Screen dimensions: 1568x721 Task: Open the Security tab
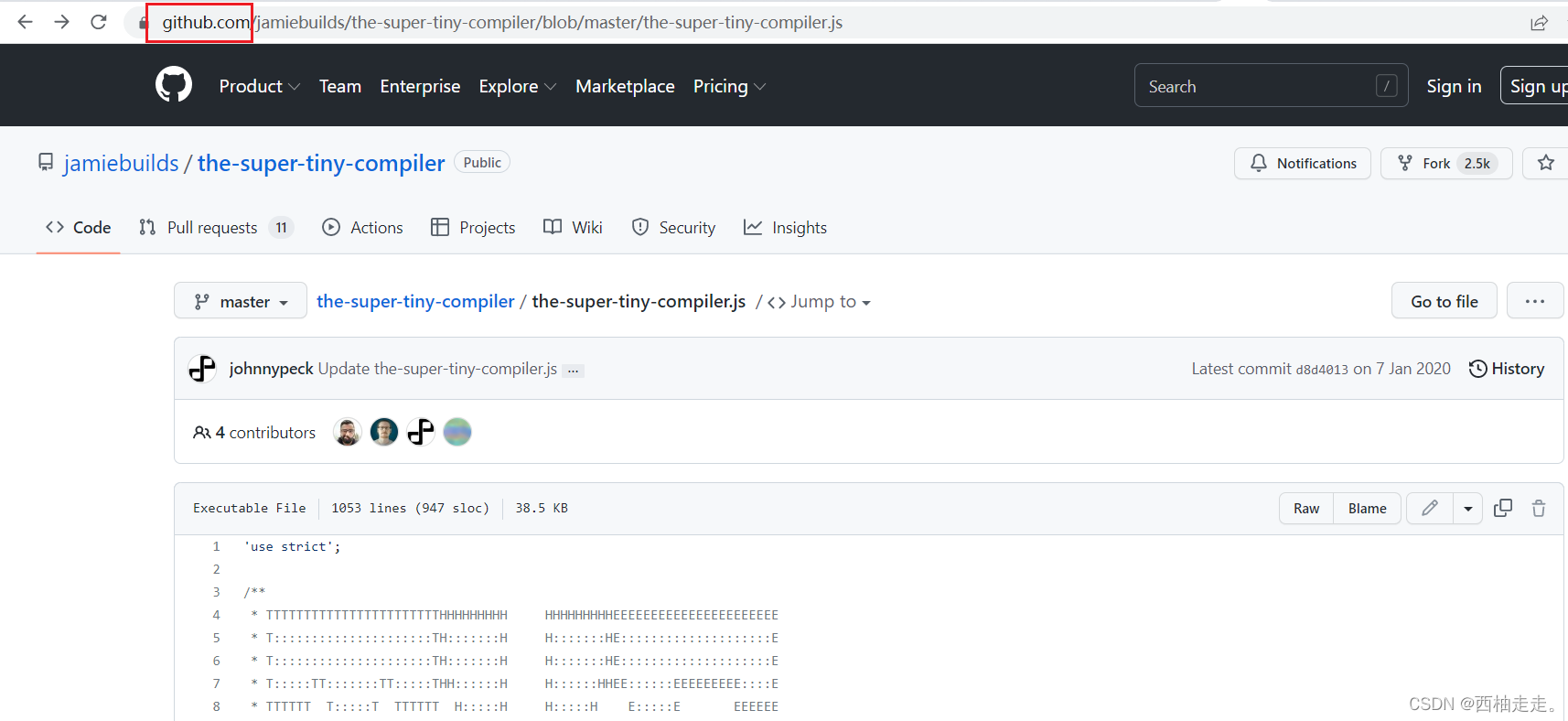point(674,228)
